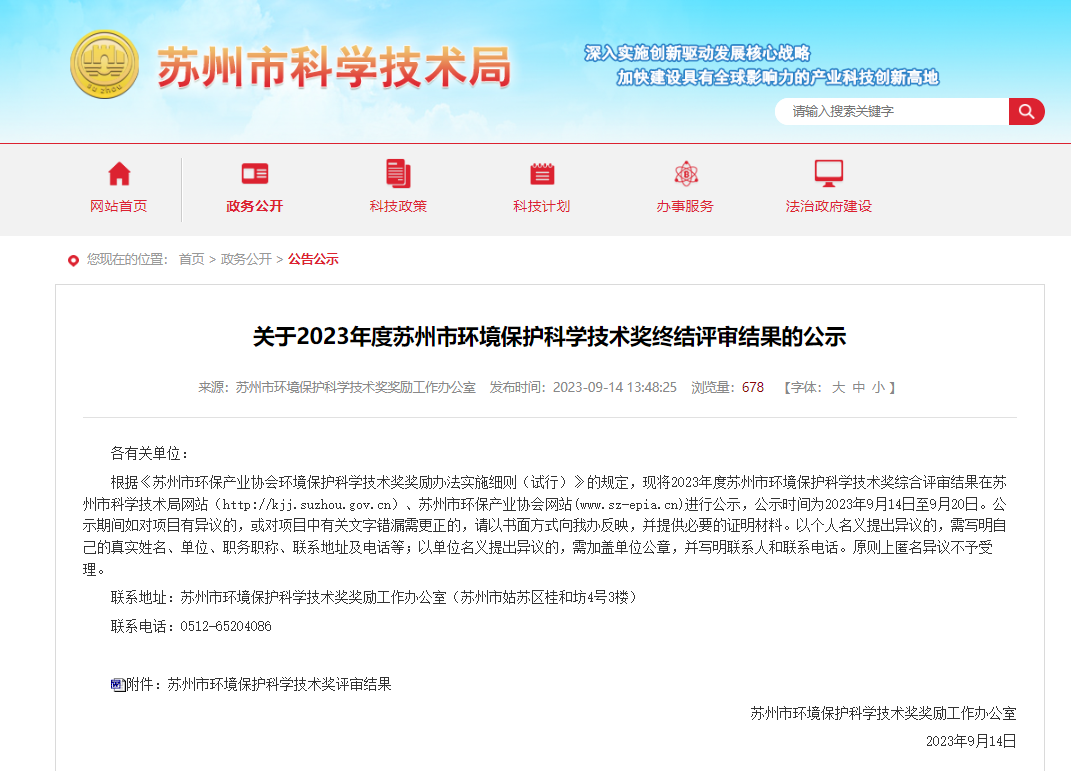
Task: Click the newspaper icon above 政务公开
Action: click(x=255, y=173)
